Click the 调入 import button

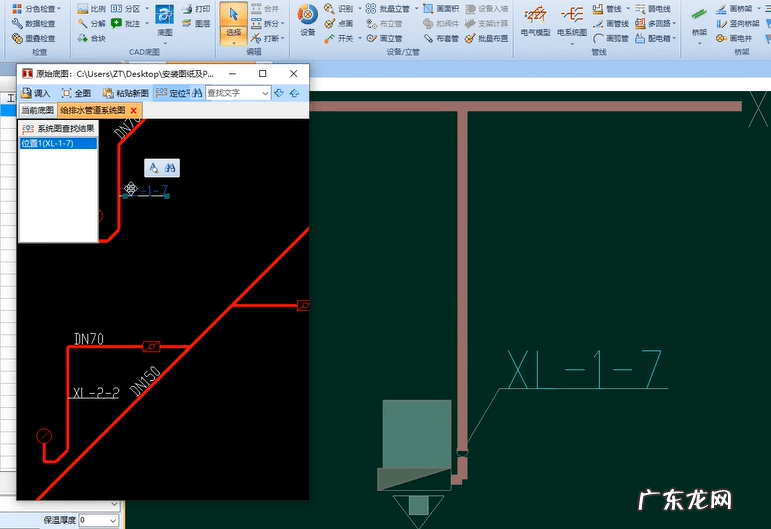tap(35, 93)
